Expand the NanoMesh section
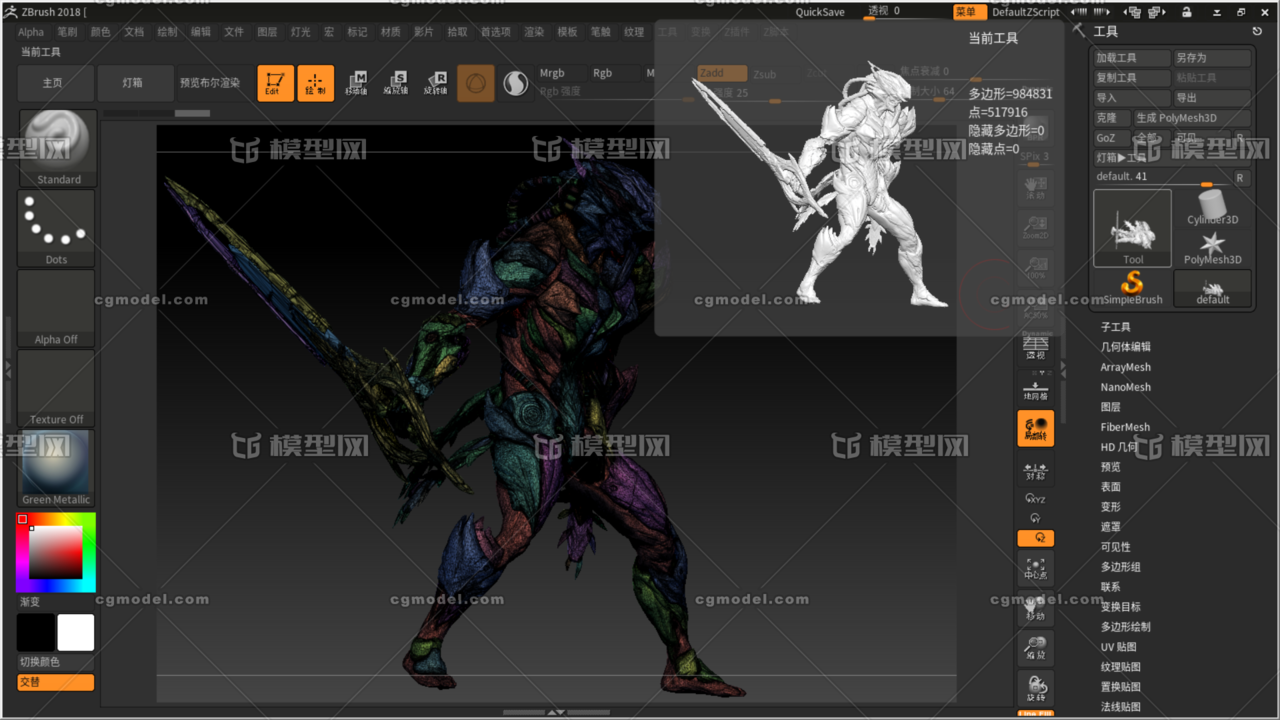The width and height of the screenshot is (1280, 720). pos(1126,387)
